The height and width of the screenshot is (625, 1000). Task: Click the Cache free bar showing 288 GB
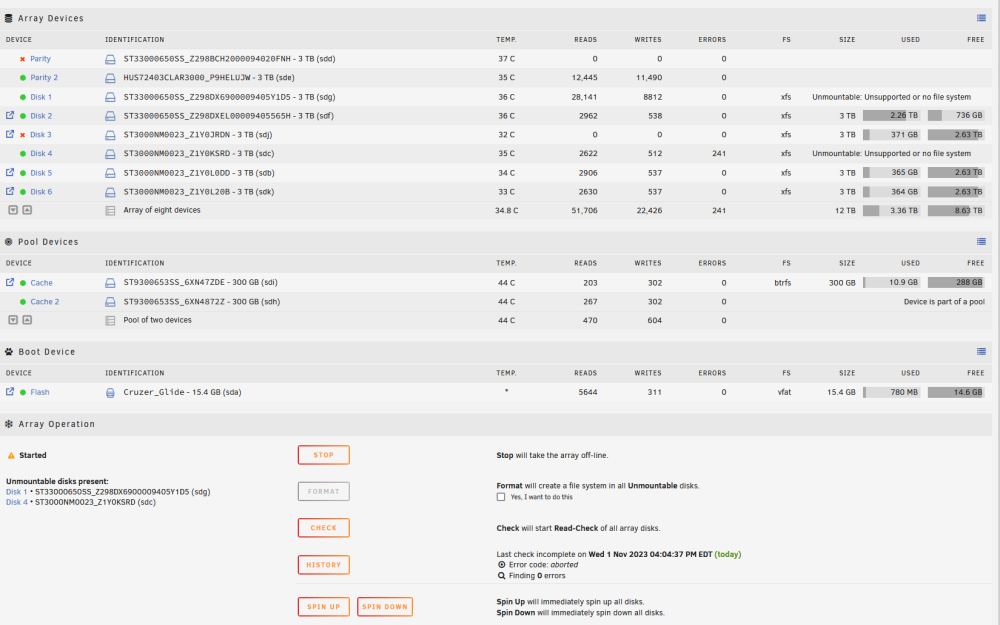[x=955, y=282]
